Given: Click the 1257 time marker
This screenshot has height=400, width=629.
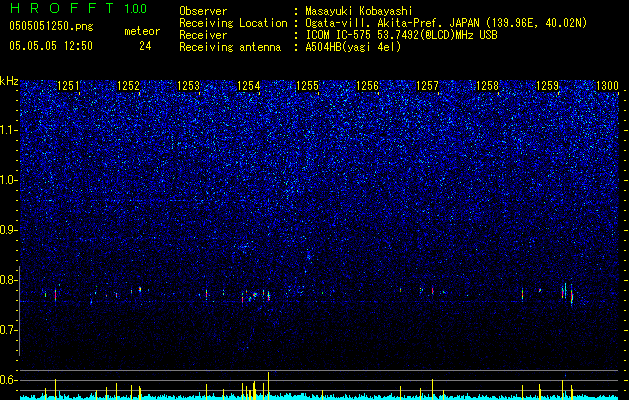Looking at the screenshot, I should coord(428,86).
